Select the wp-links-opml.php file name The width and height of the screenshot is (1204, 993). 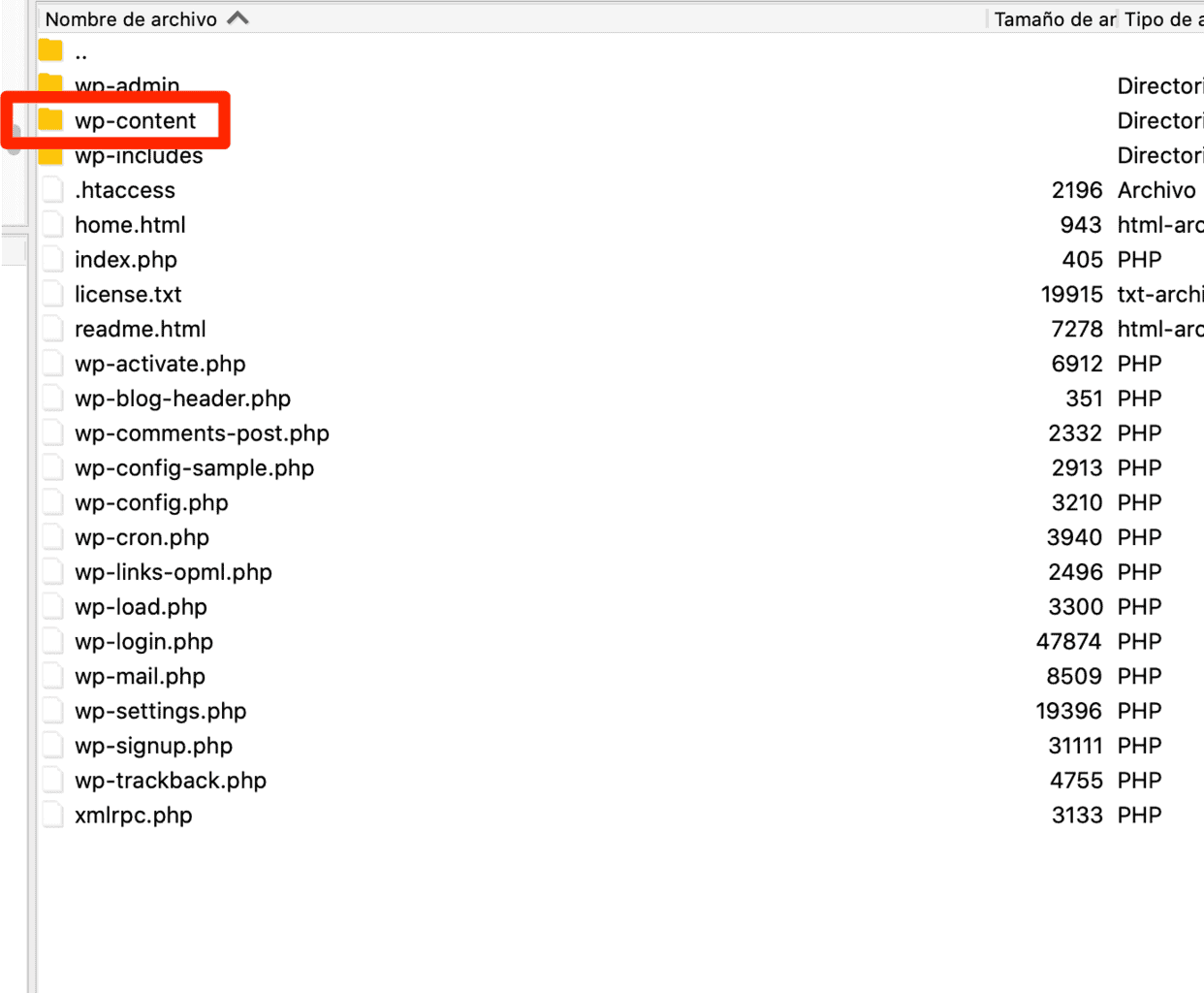(174, 572)
